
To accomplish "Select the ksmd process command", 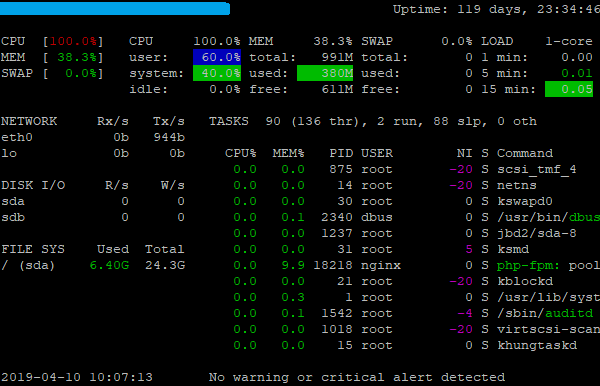I will pos(513,249).
